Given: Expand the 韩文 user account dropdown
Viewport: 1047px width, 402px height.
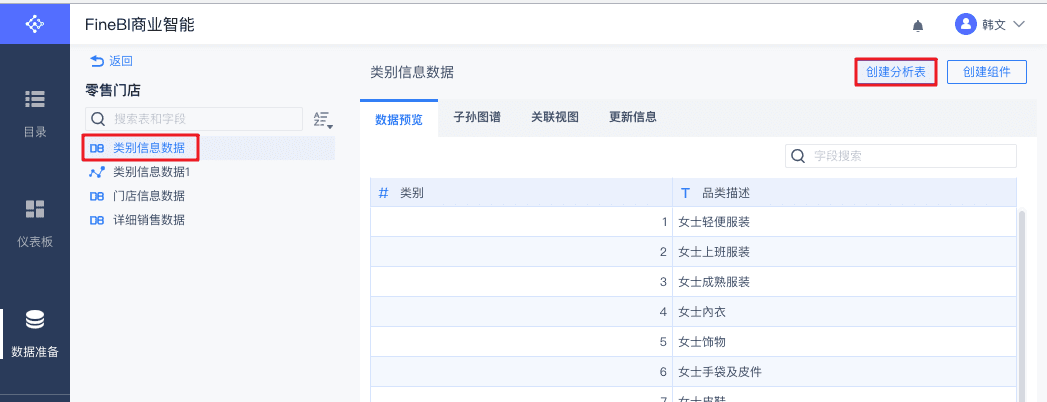Looking at the screenshot, I should click(x=1019, y=24).
